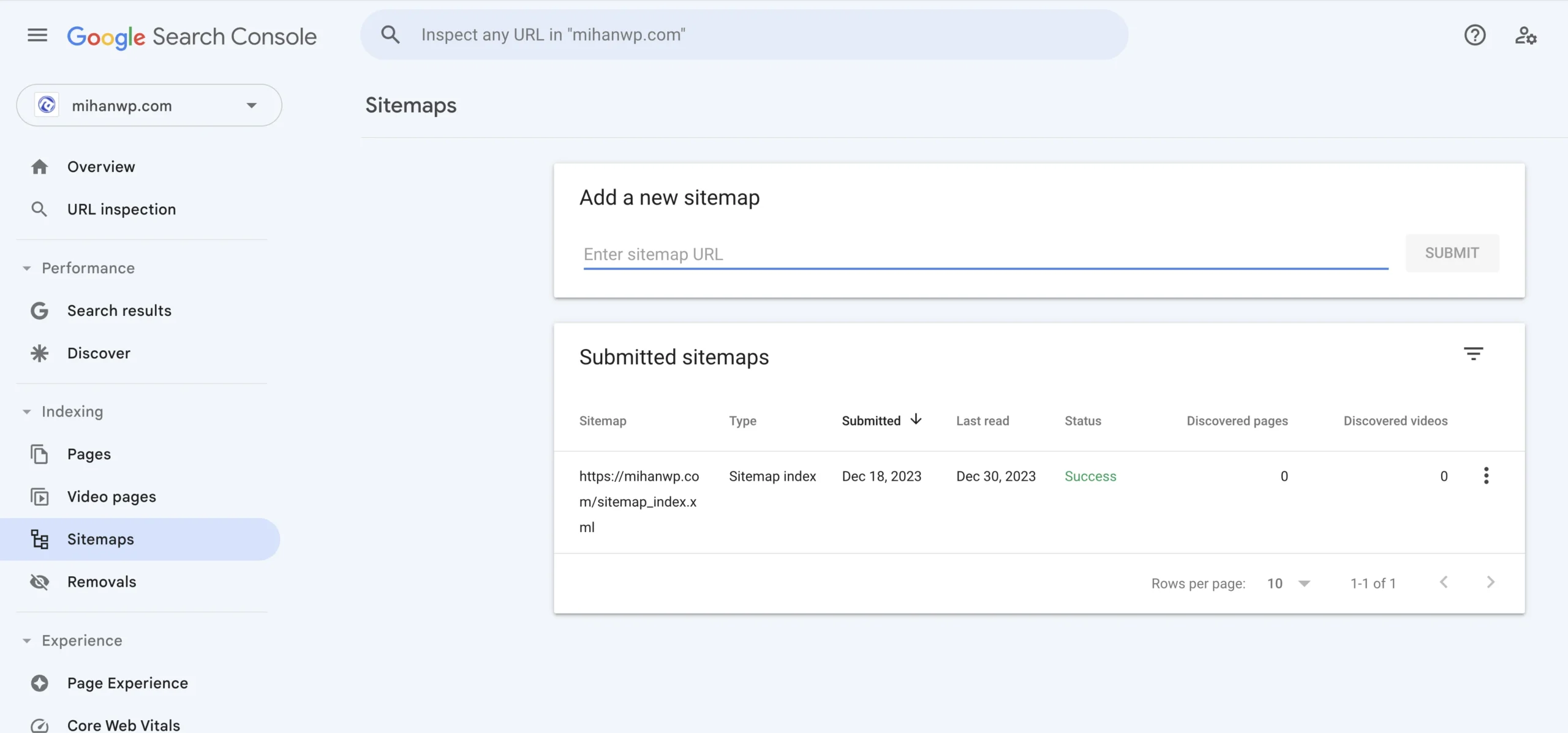Viewport: 1568px width, 733px height.
Task: Click the SUBMIT sitemap button
Action: [1452, 253]
